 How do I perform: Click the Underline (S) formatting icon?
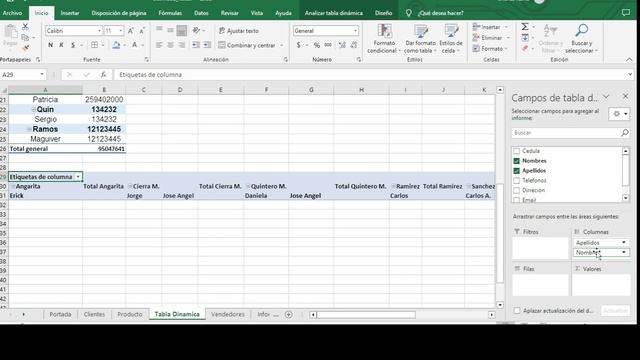[73, 45]
